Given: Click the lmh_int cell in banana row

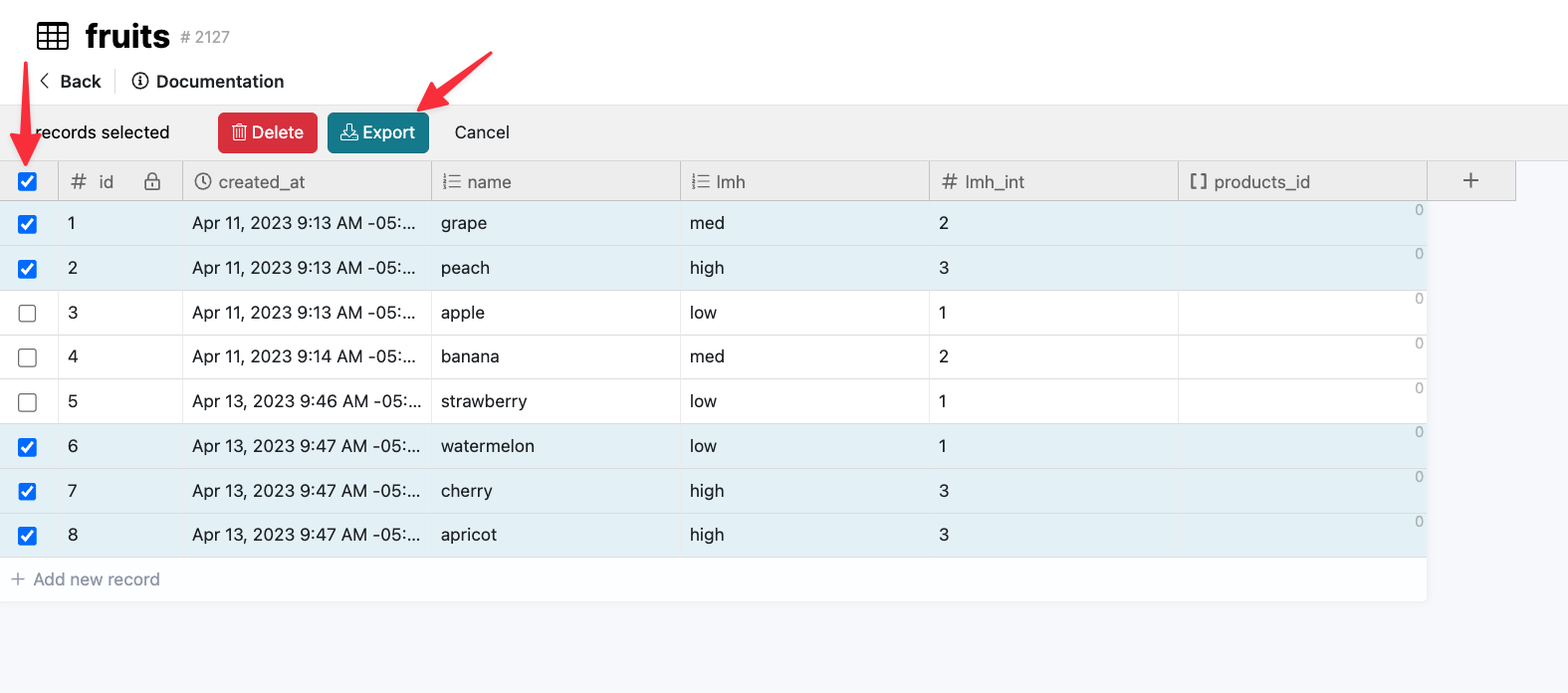Looking at the screenshot, I should [x=1053, y=356].
